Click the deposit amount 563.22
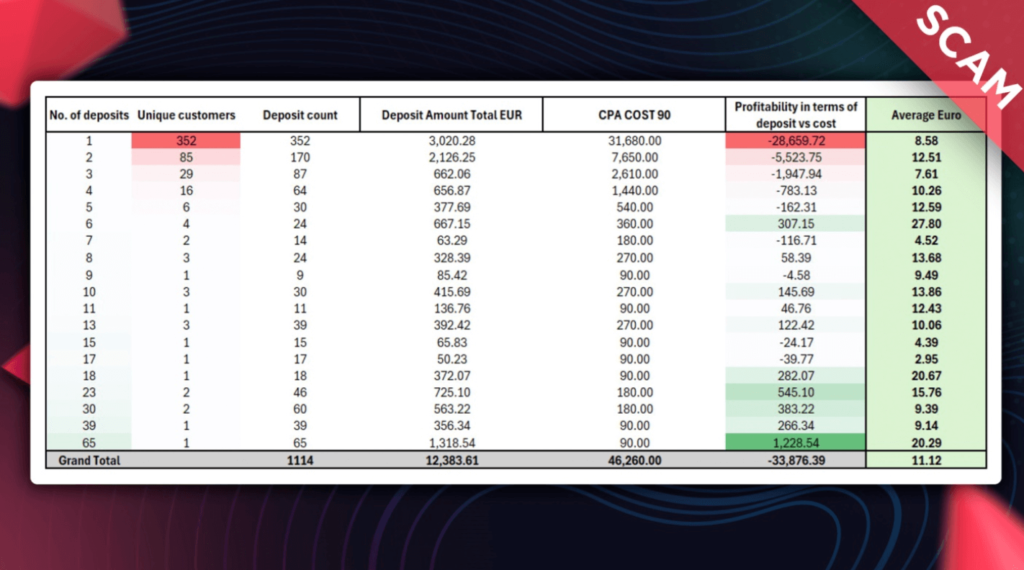Screen dimensions: 1024x570 click(452, 409)
